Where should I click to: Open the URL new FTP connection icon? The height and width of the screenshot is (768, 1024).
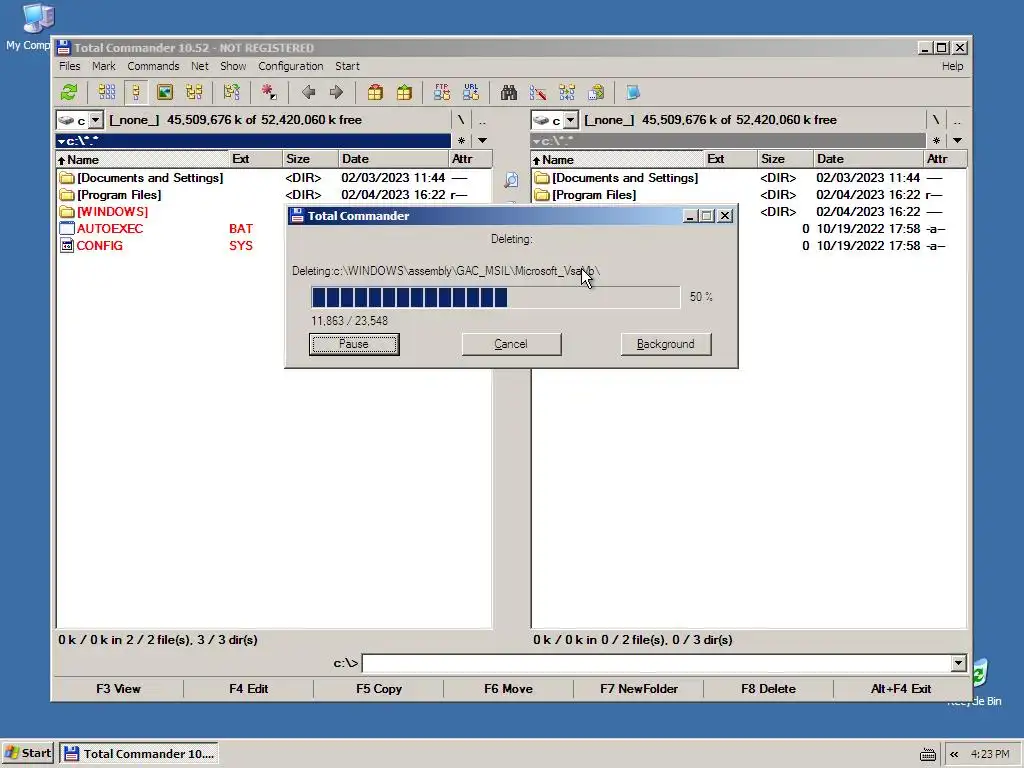(x=471, y=92)
